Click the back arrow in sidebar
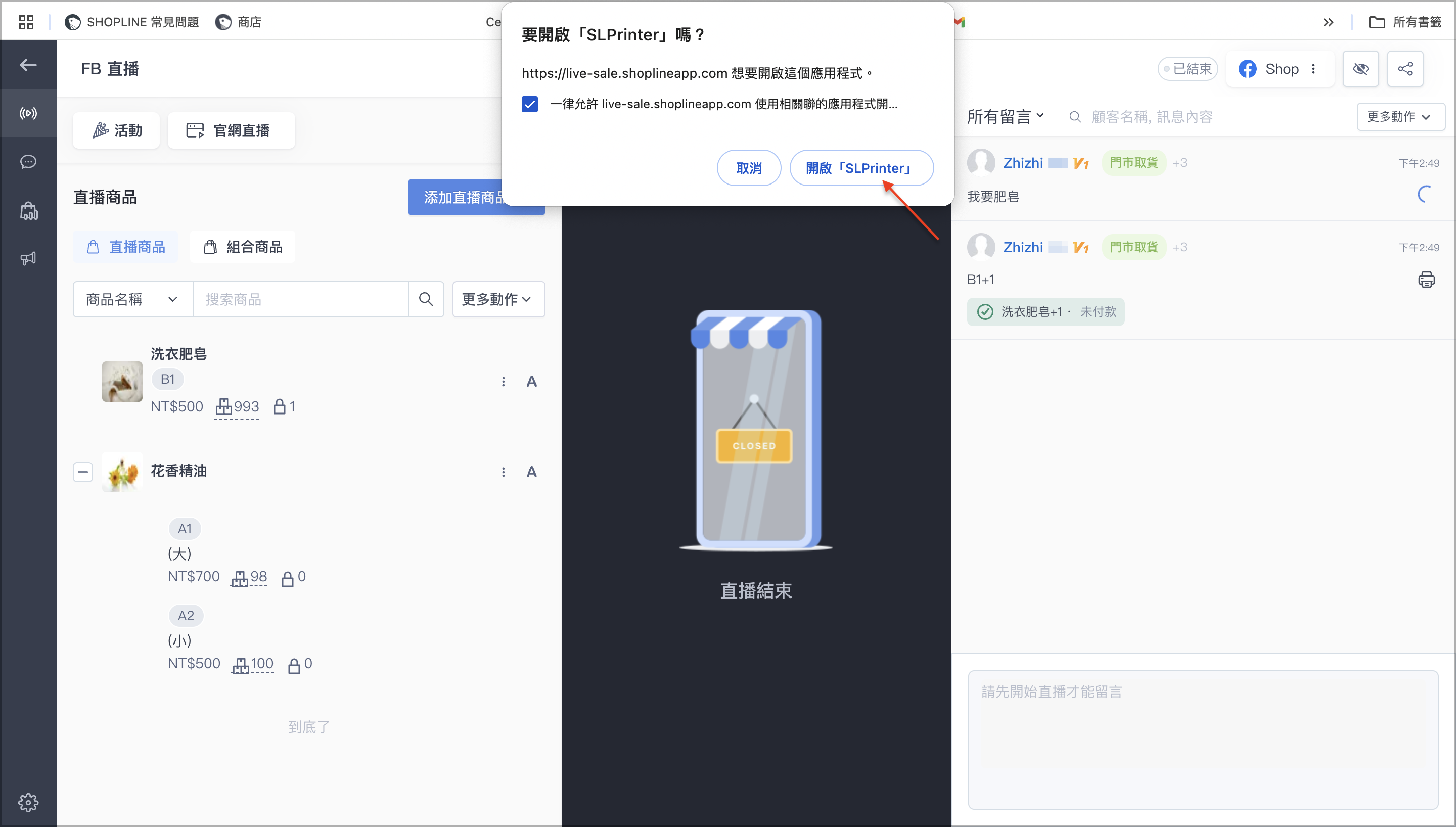This screenshot has width=1456, height=827. point(28,65)
